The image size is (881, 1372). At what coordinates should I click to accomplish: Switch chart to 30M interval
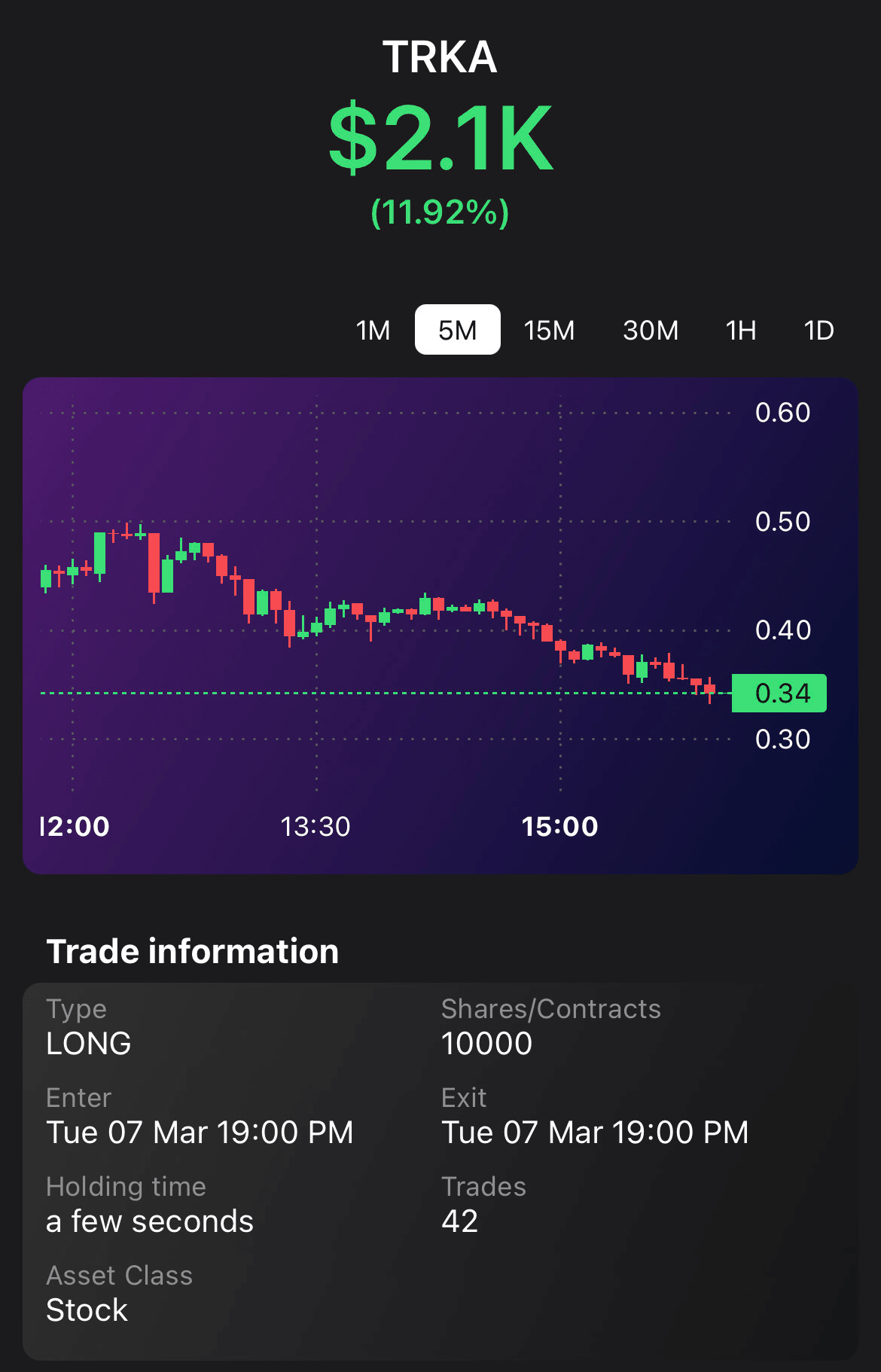pyautogui.click(x=651, y=330)
